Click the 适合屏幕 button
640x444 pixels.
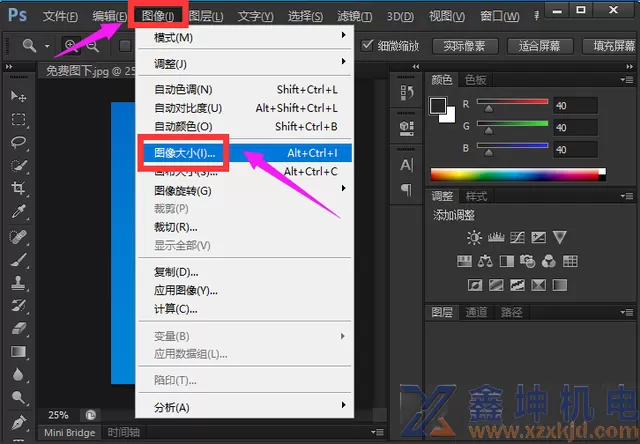point(540,46)
